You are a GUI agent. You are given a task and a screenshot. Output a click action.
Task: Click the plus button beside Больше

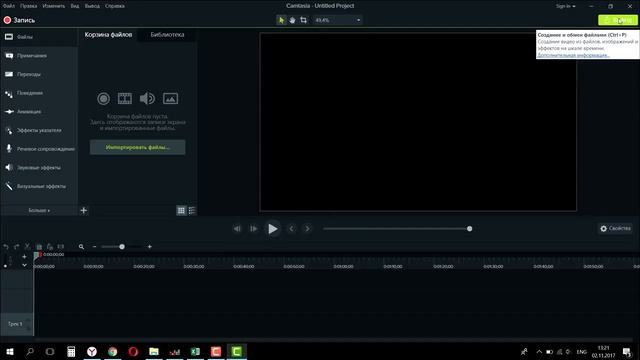pyautogui.click(x=84, y=210)
